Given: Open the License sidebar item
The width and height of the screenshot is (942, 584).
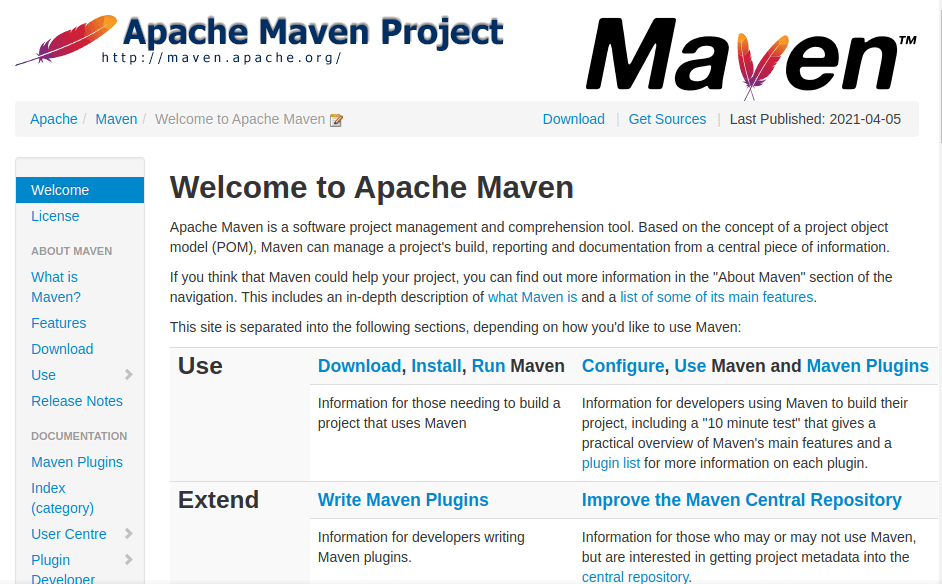Looking at the screenshot, I should pyautogui.click(x=55, y=216).
